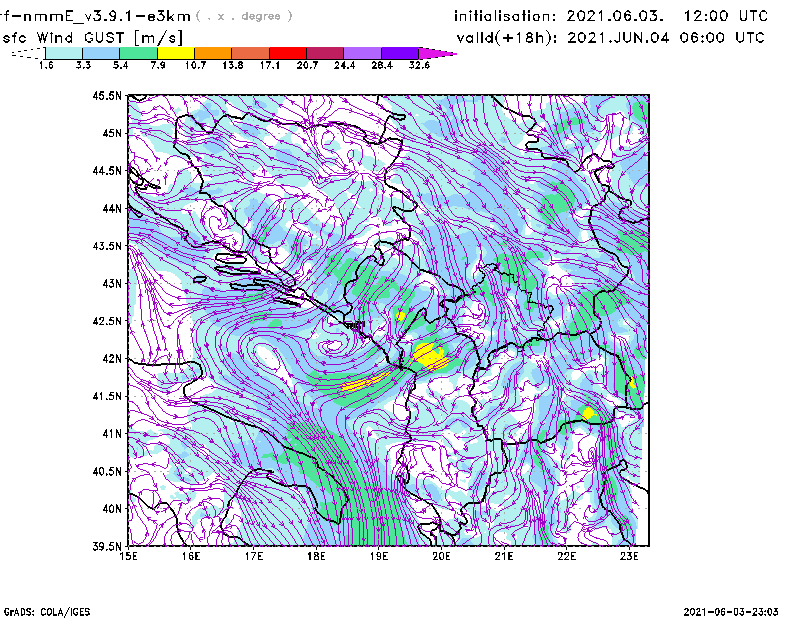Pick the orange 10.7–13.8 legend swatch

click(x=213, y=53)
